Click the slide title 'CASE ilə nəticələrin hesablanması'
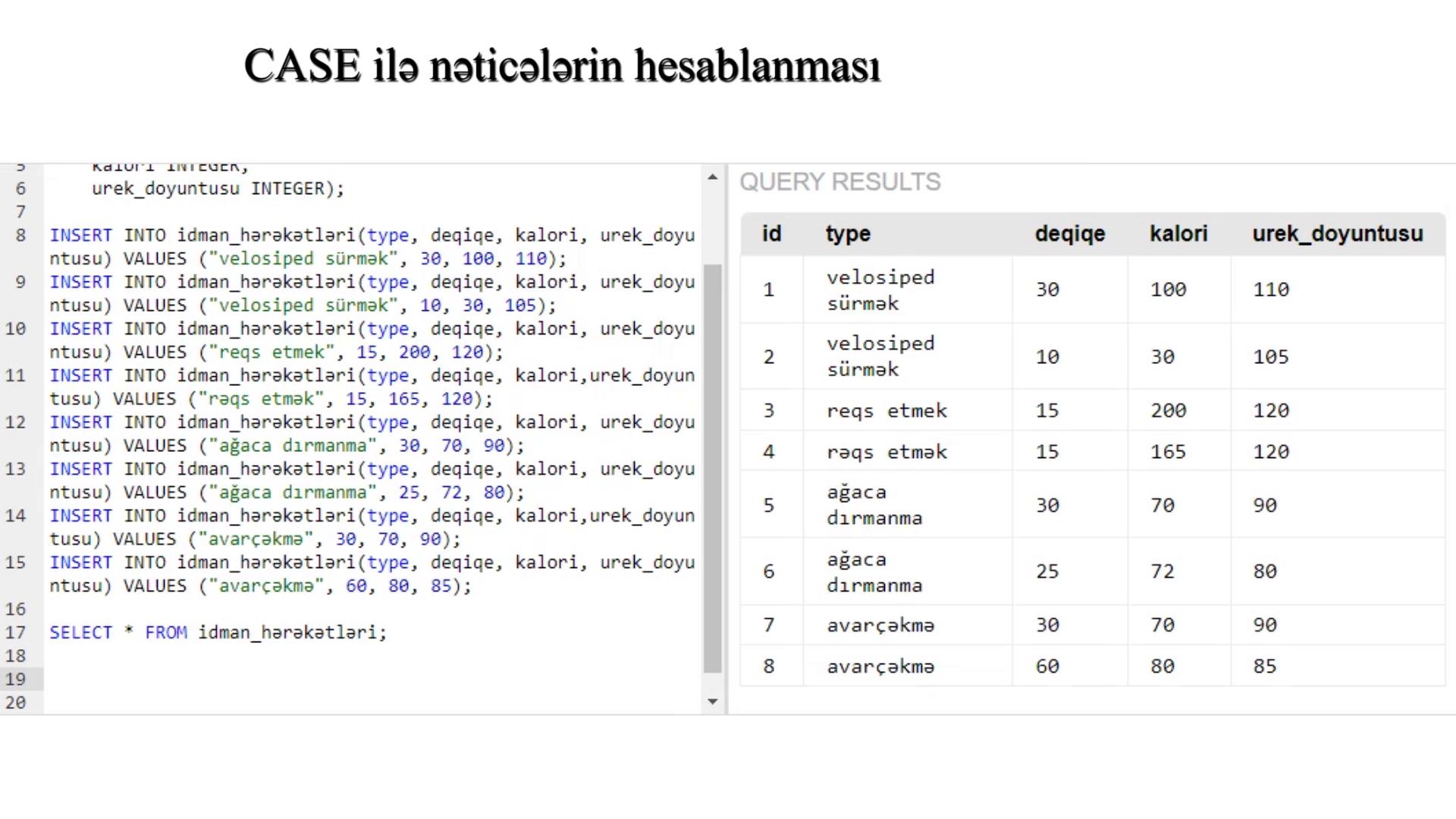This screenshot has height=819, width=1456. pos(562,66)
